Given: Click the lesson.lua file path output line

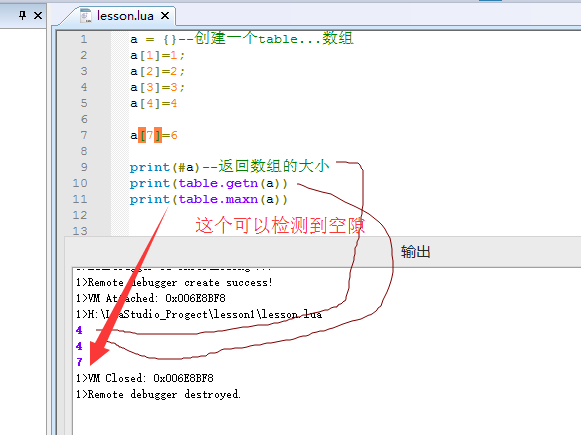Looking at the screenshot, I should click(199, 315).
